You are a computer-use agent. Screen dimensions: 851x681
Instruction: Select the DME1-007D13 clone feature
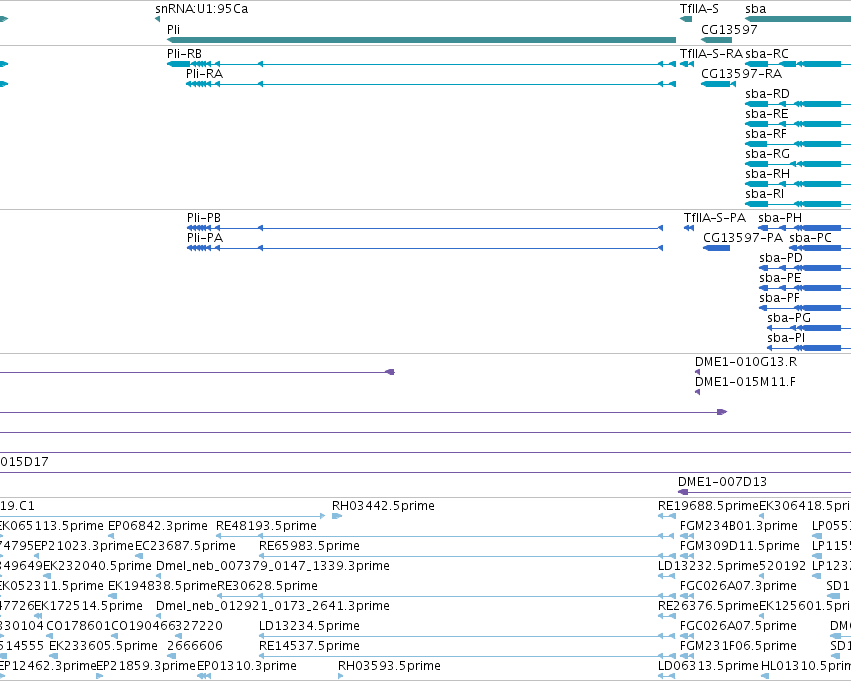764,492
